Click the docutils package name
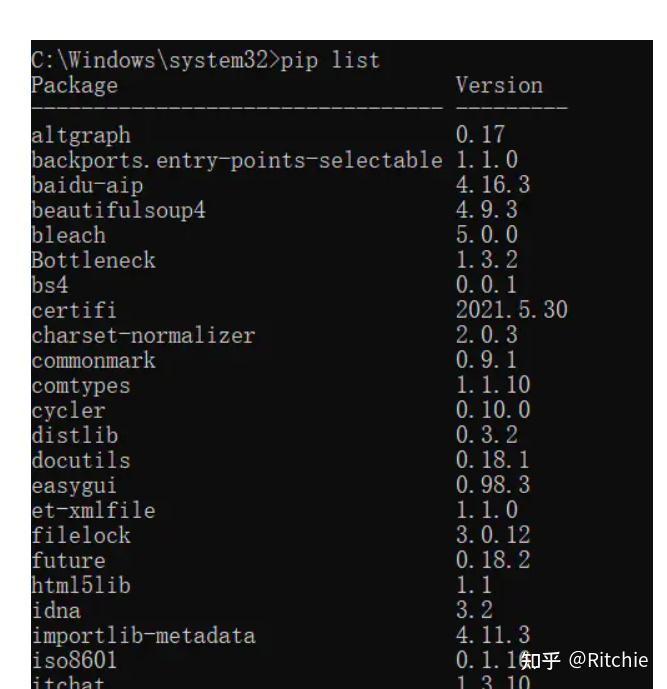 click(81, 460)
